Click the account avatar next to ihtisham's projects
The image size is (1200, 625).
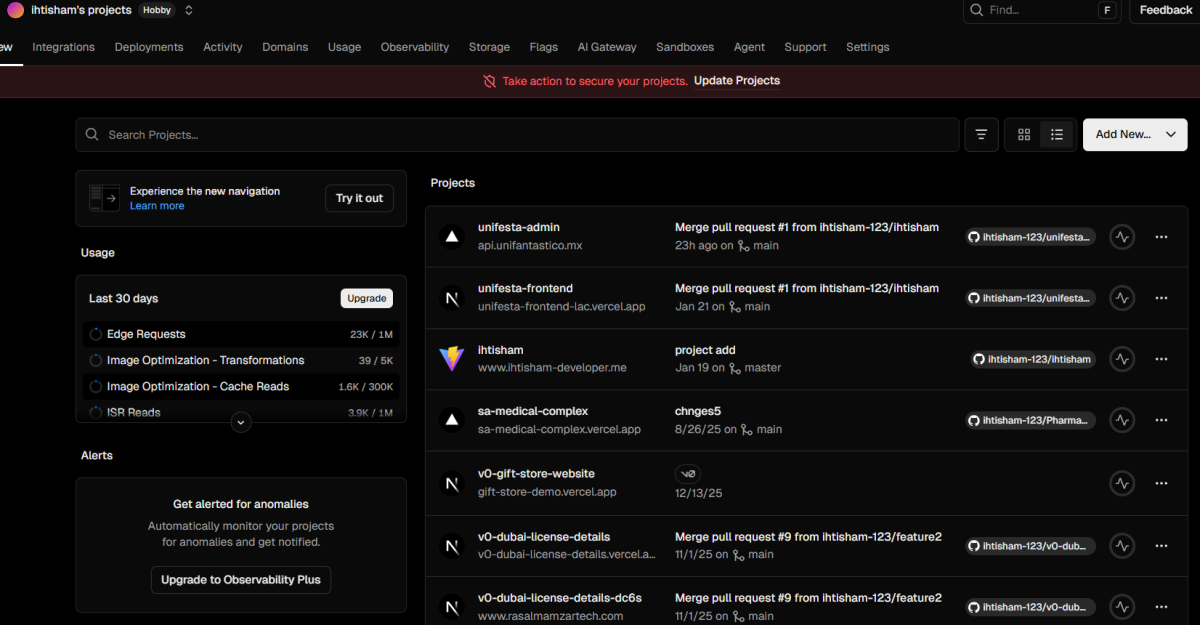[15, 10]
